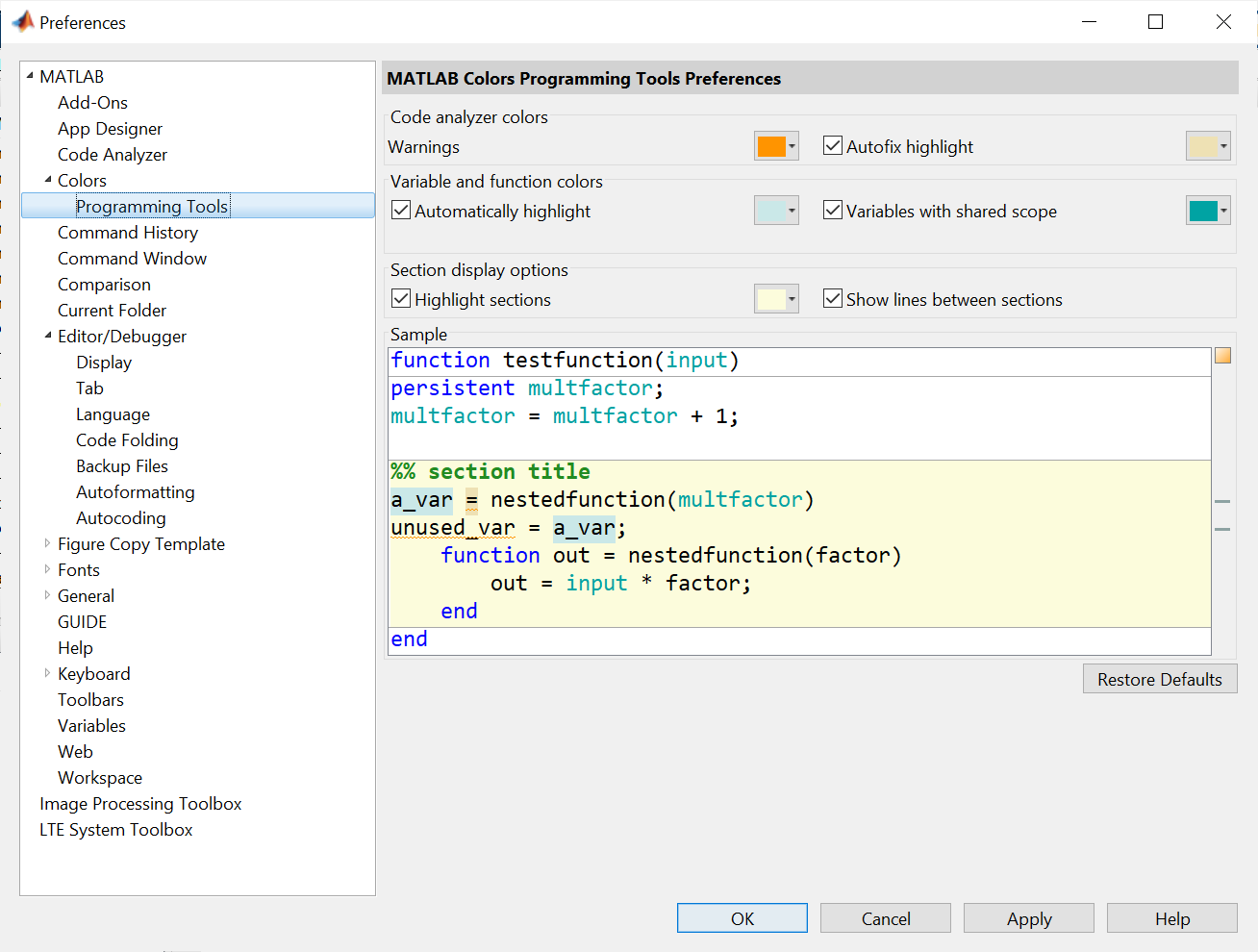
Task: Select Web preferences item
Action: coord(75,751)
